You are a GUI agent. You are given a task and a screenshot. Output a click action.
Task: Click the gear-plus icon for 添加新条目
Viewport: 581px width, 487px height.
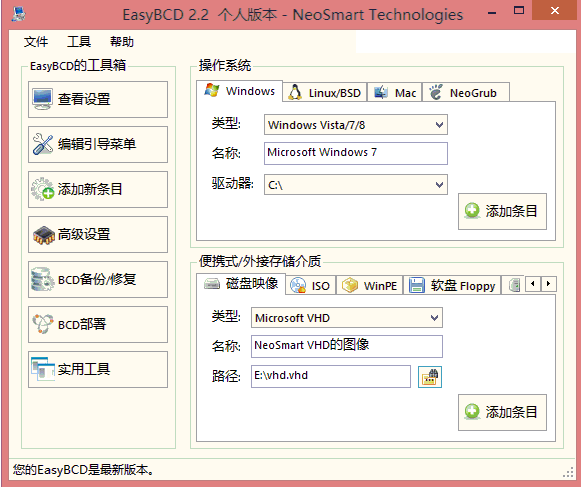[43, 189]
